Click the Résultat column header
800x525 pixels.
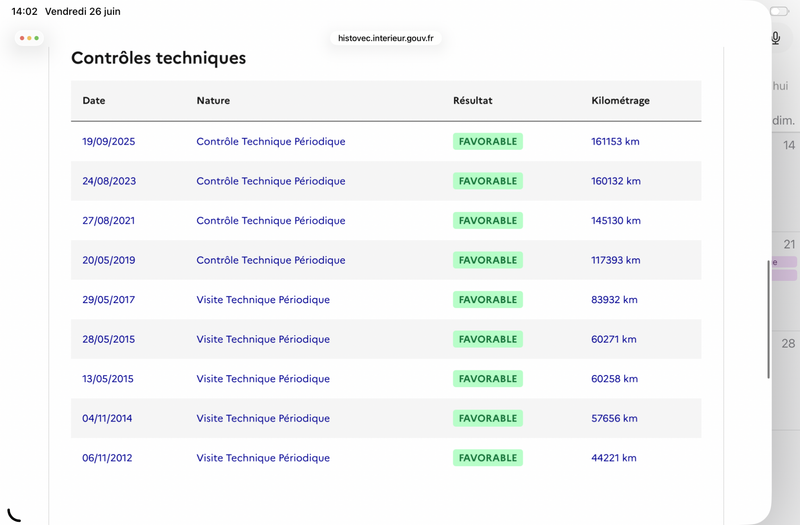click(472, 101)
